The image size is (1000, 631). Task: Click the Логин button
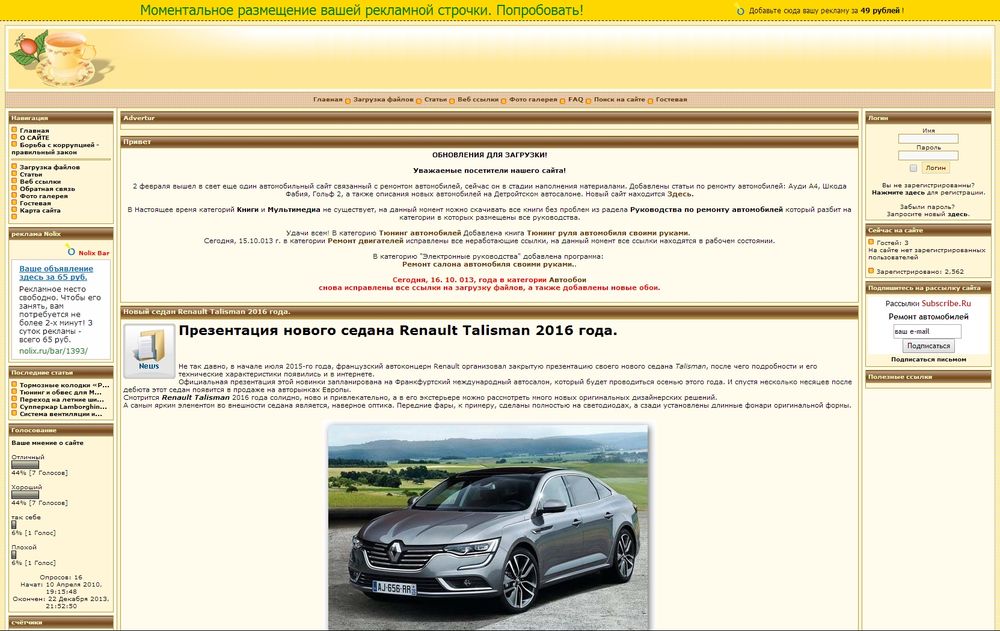pyautogui.click(x=936, y=168)
